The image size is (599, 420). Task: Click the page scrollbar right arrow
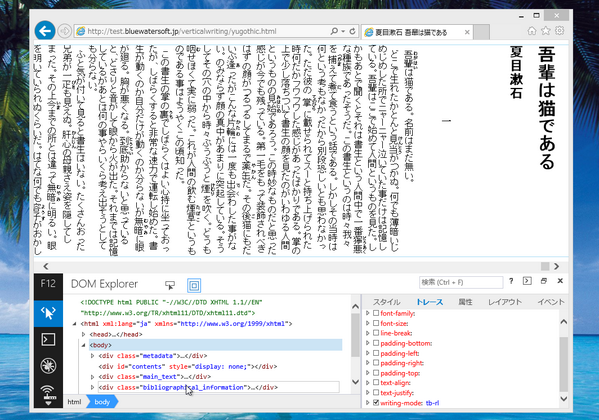pos(557,266)
